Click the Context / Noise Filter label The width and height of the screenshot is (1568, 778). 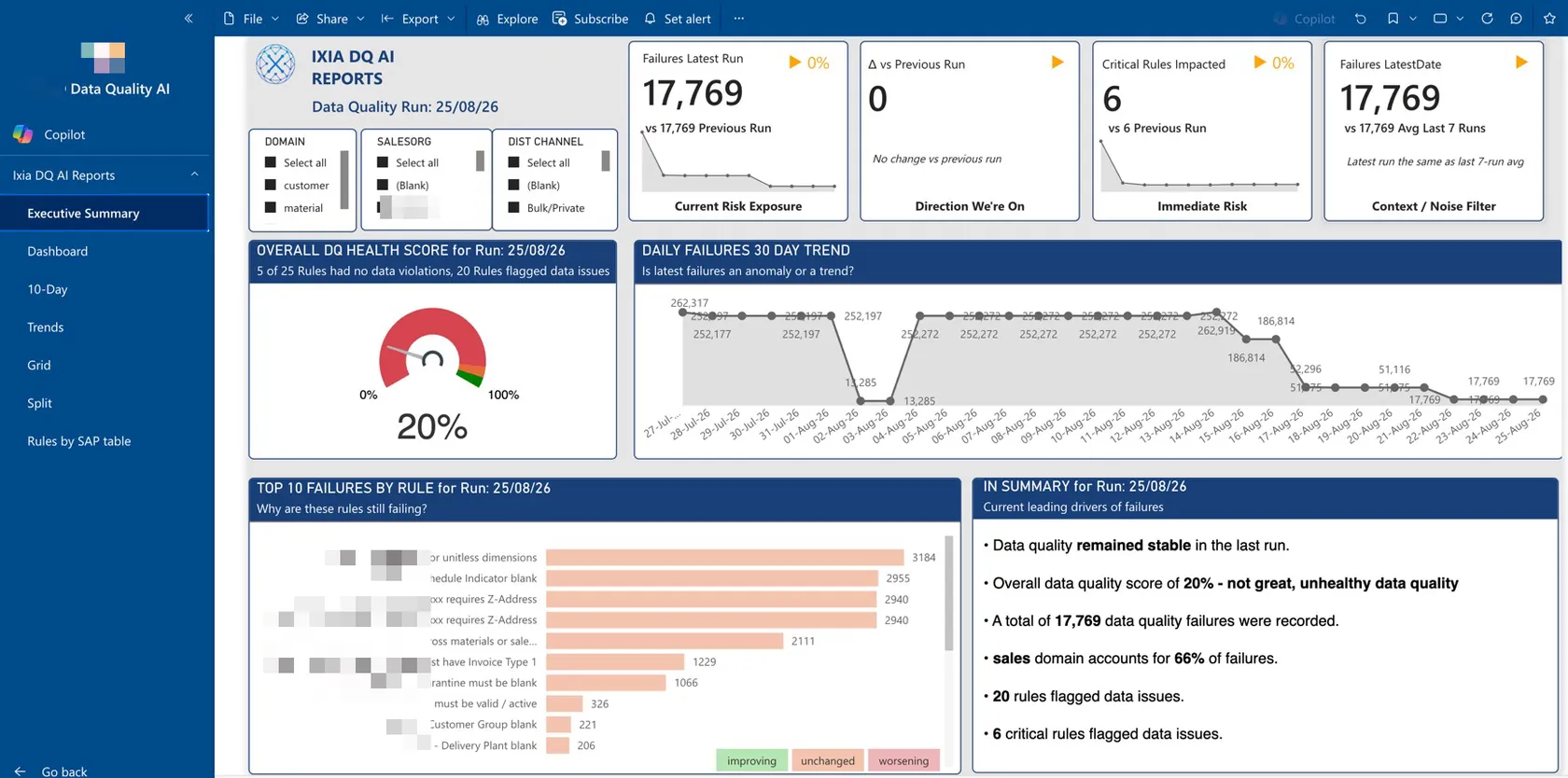click(1434, 206)
